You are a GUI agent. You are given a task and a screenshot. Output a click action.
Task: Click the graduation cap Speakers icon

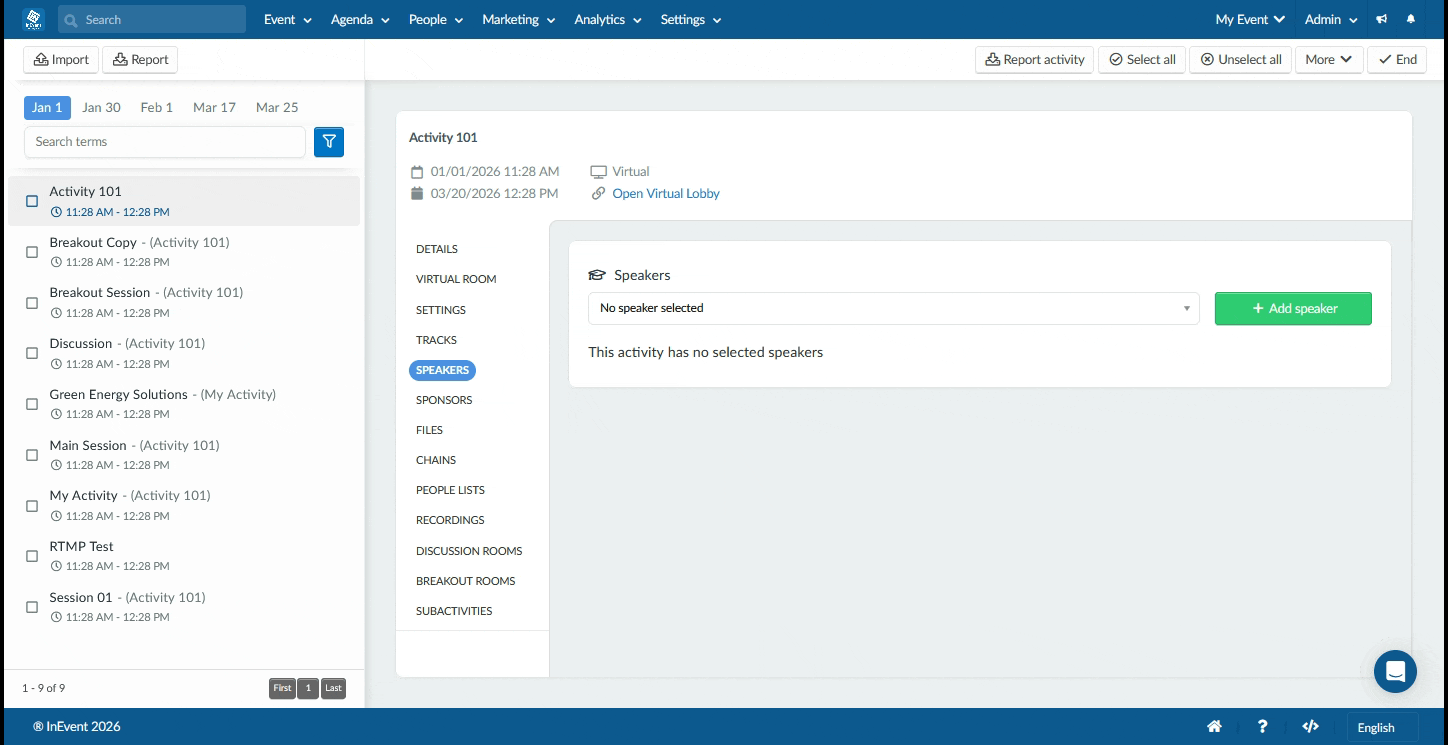(x=597, y=275)
